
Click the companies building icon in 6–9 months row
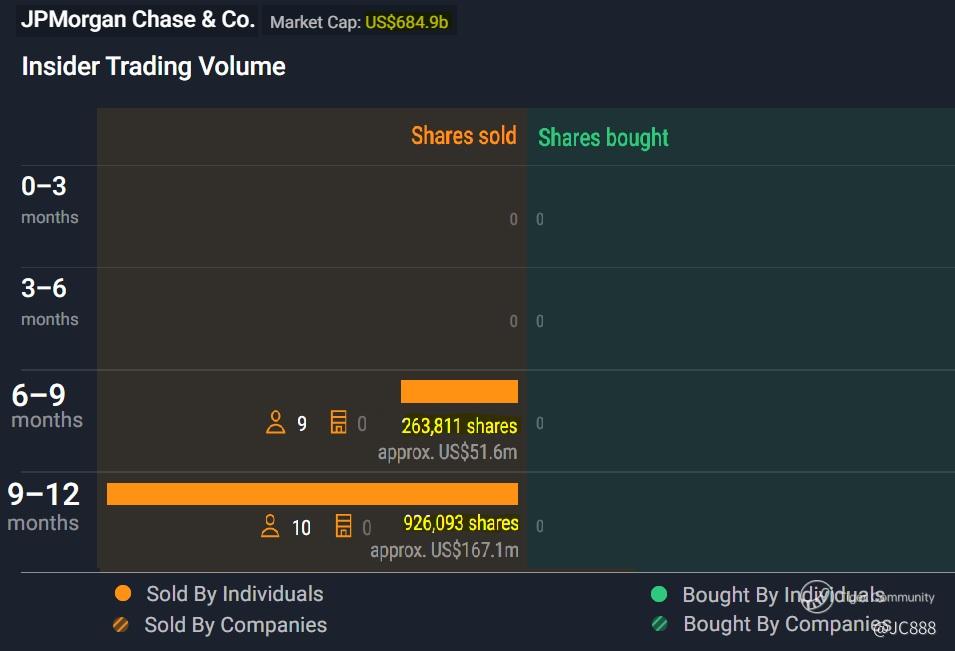click(x=338, y=423)
